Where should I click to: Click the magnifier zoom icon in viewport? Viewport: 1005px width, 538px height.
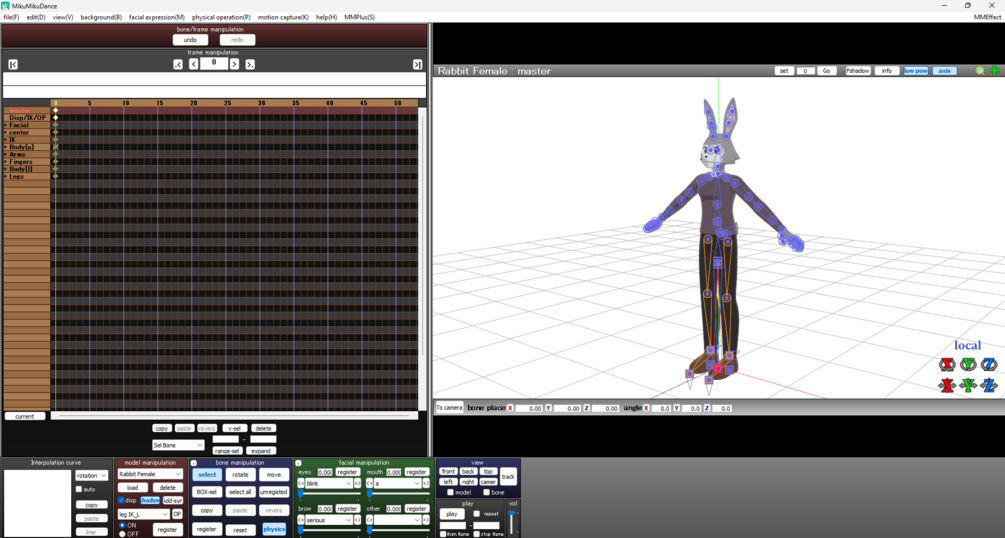[980, 71]
